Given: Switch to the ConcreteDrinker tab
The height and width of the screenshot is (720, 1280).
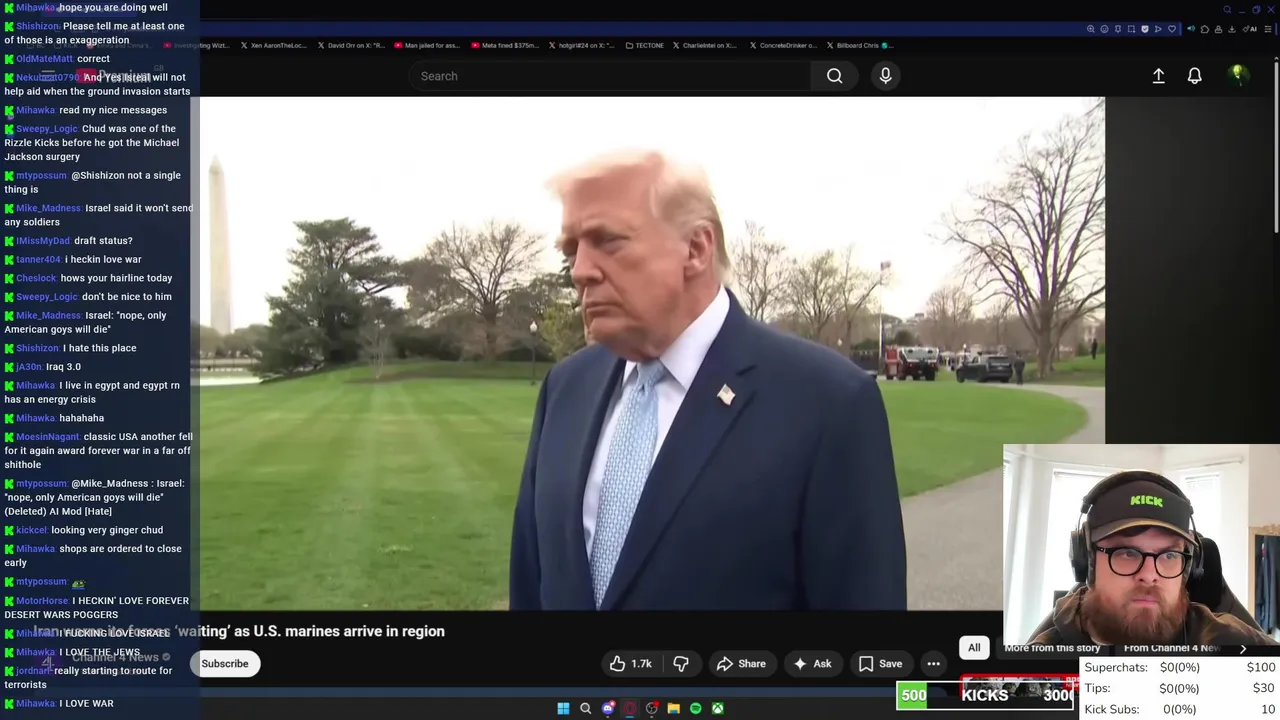Looking at the screenshot, I should pyautogui.click(x=782, y=45).
